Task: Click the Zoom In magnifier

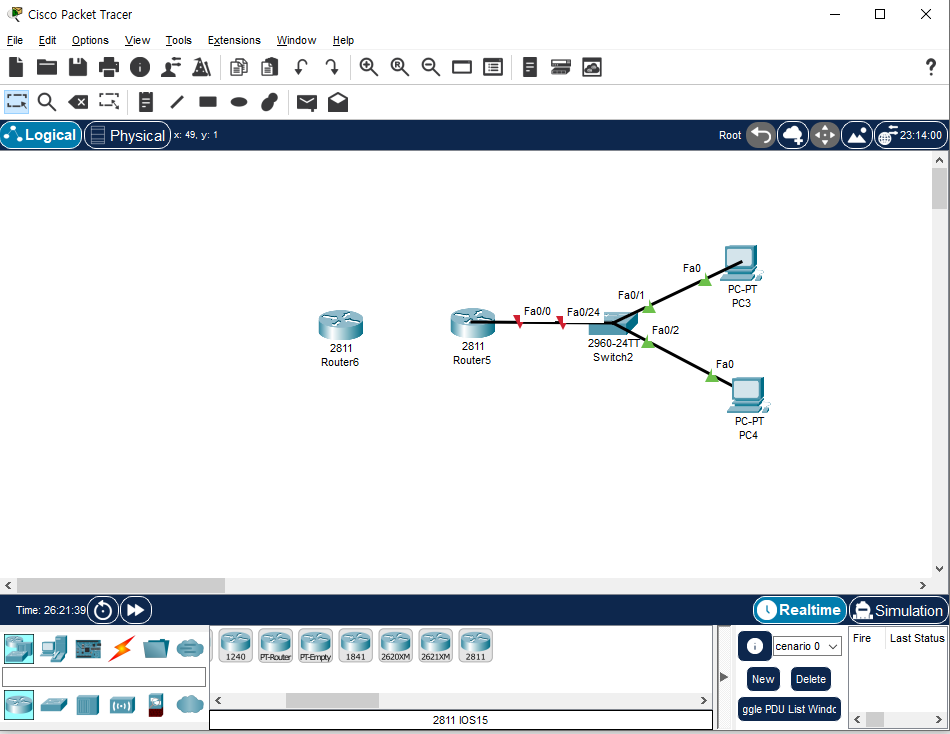Action: [x=368, y=67]
